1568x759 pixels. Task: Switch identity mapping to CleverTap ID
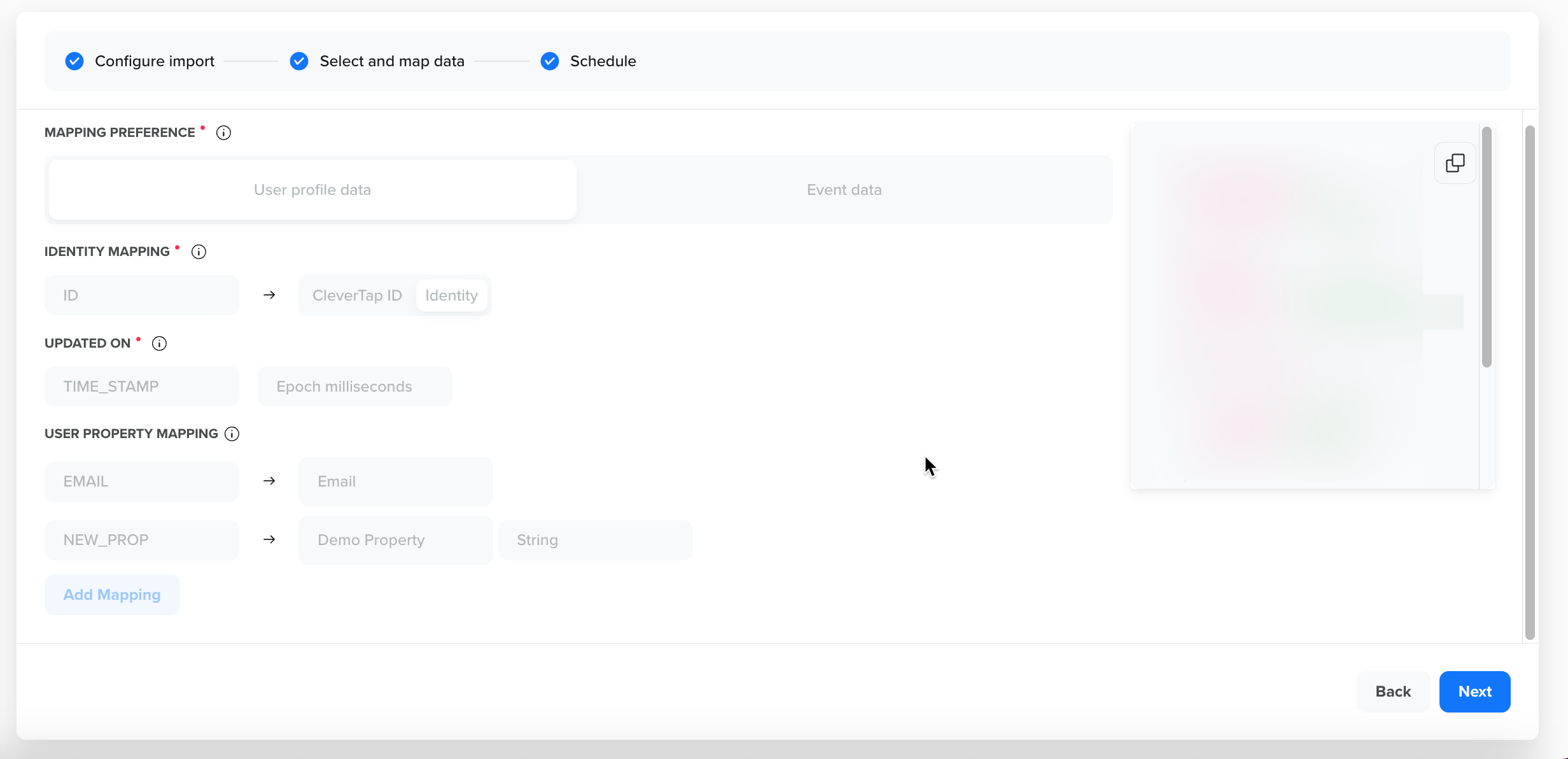[356, 295]
